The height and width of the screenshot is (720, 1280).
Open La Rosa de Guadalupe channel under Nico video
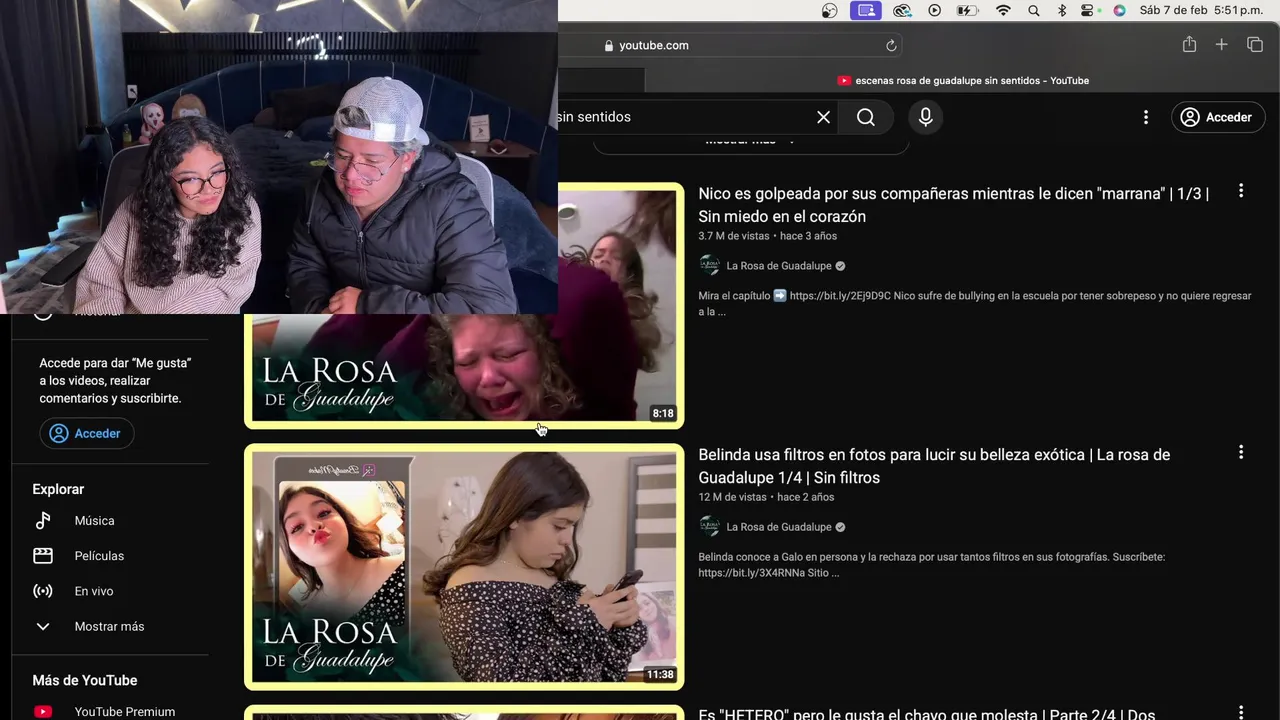(x=779, y=266)
